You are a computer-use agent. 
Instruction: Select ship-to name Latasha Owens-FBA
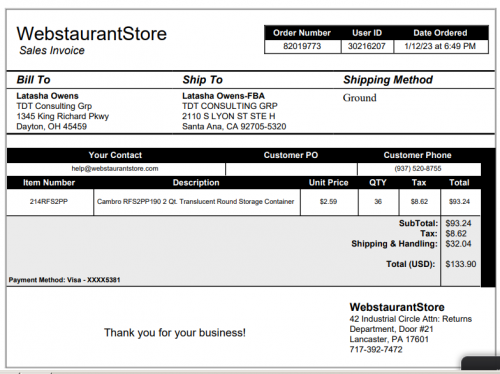pyautogui.click(x=223, y=96)
